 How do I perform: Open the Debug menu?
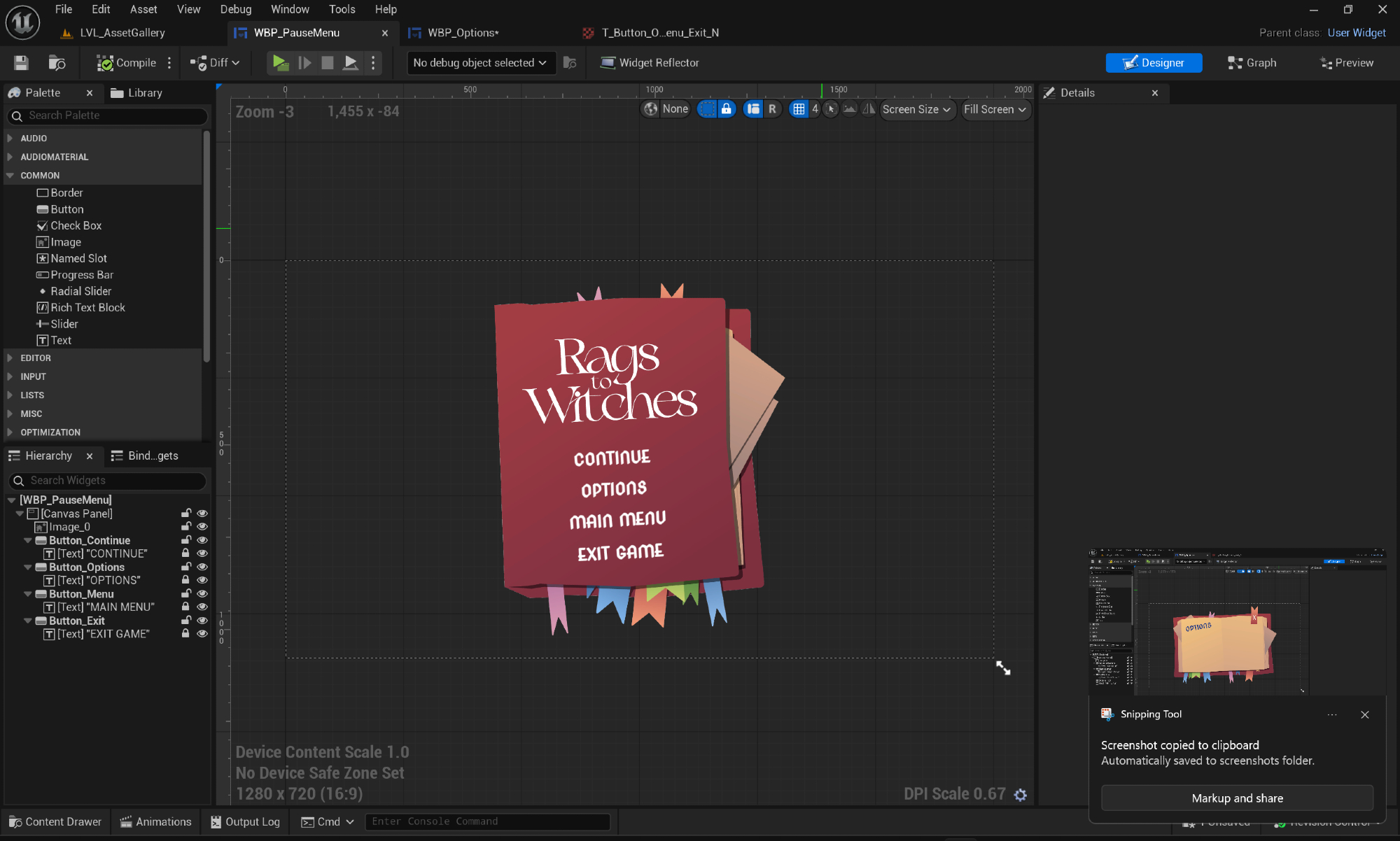[x=235, y=9]
